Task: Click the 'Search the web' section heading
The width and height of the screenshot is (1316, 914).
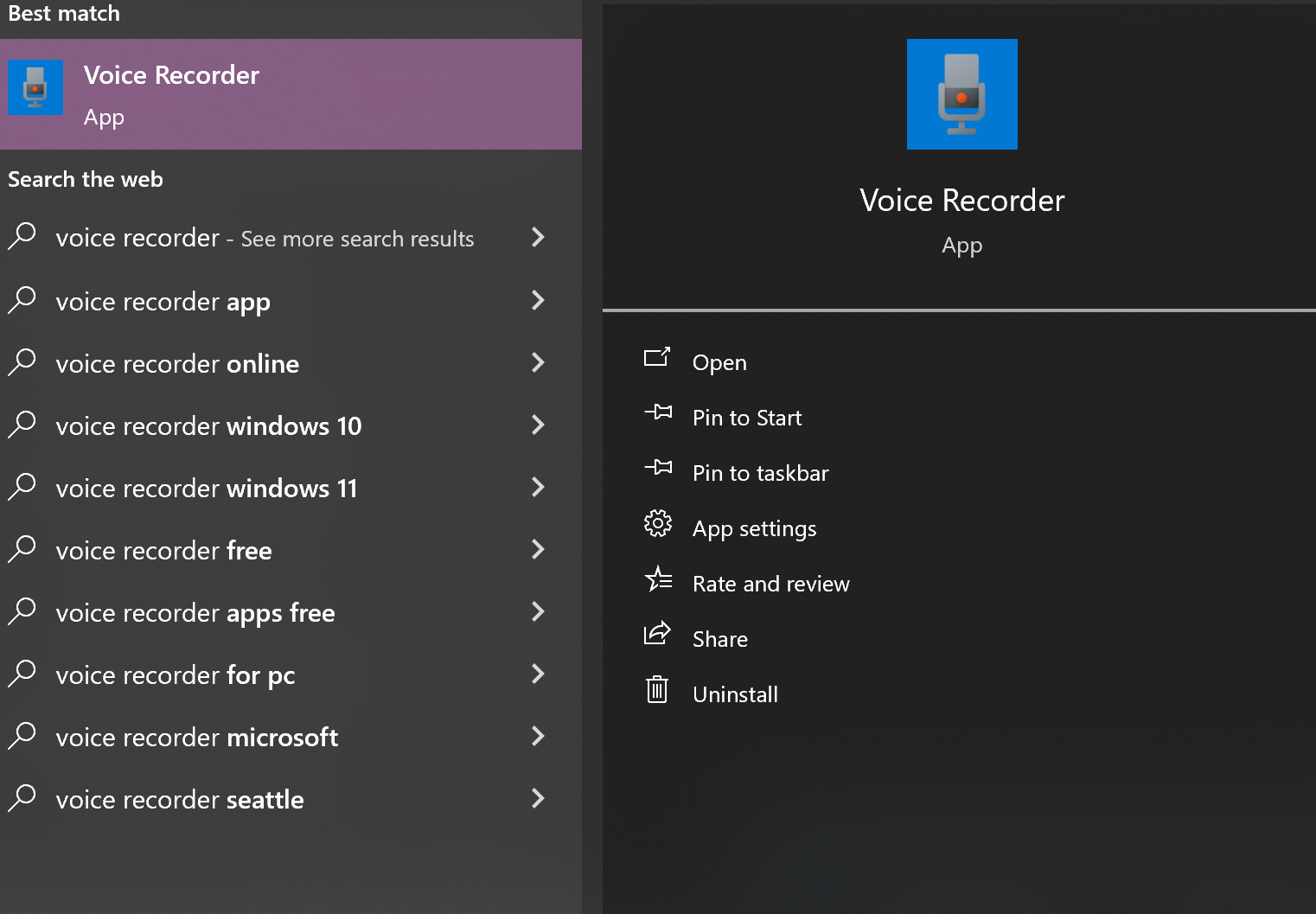Action: point(86,179)
